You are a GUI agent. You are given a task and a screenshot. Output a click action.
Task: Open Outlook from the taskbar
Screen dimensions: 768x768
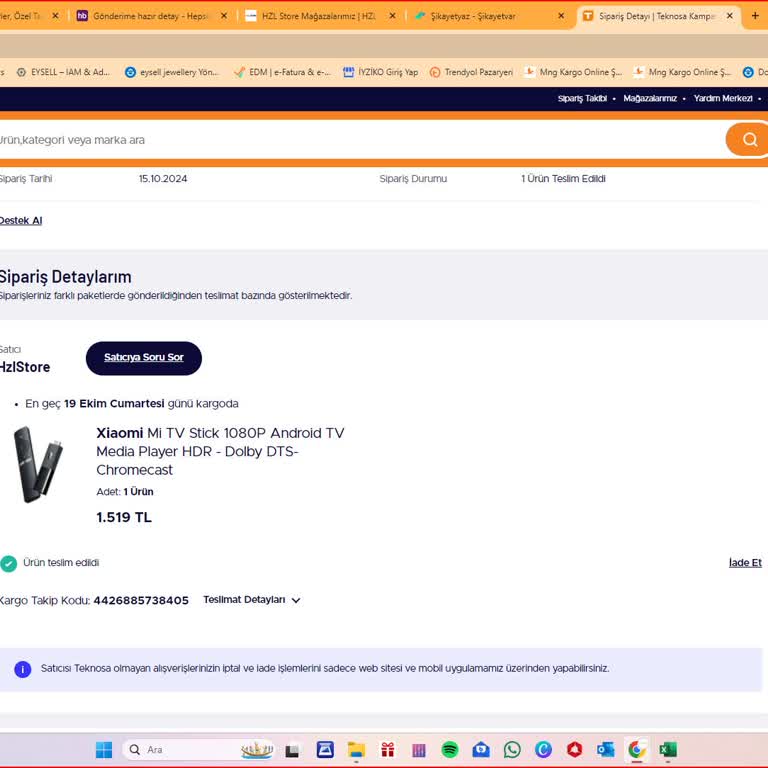click(x=606, y=749)
